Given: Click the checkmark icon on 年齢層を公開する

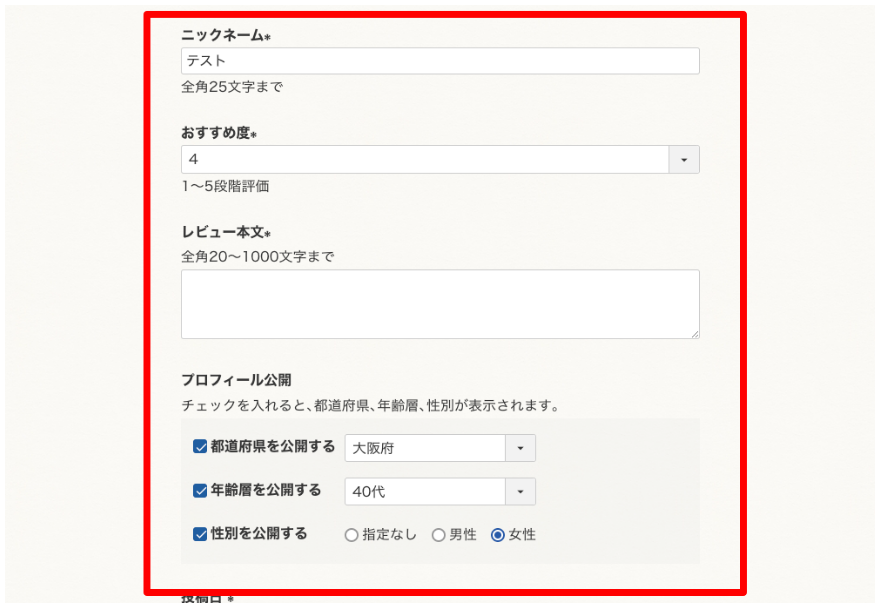Looking at the screenshot, I should 200,490.
